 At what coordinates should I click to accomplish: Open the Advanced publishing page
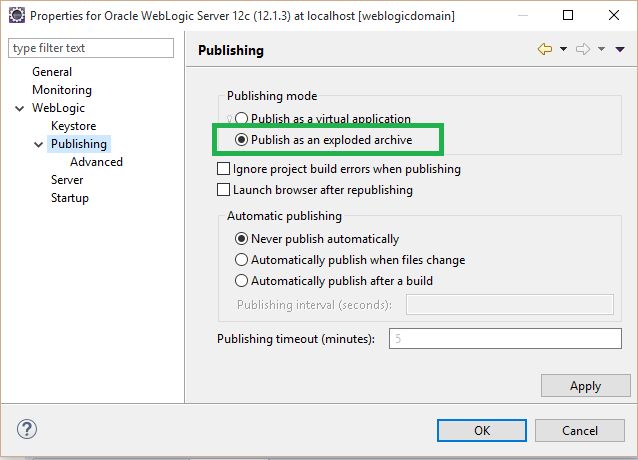pos(96,162)
